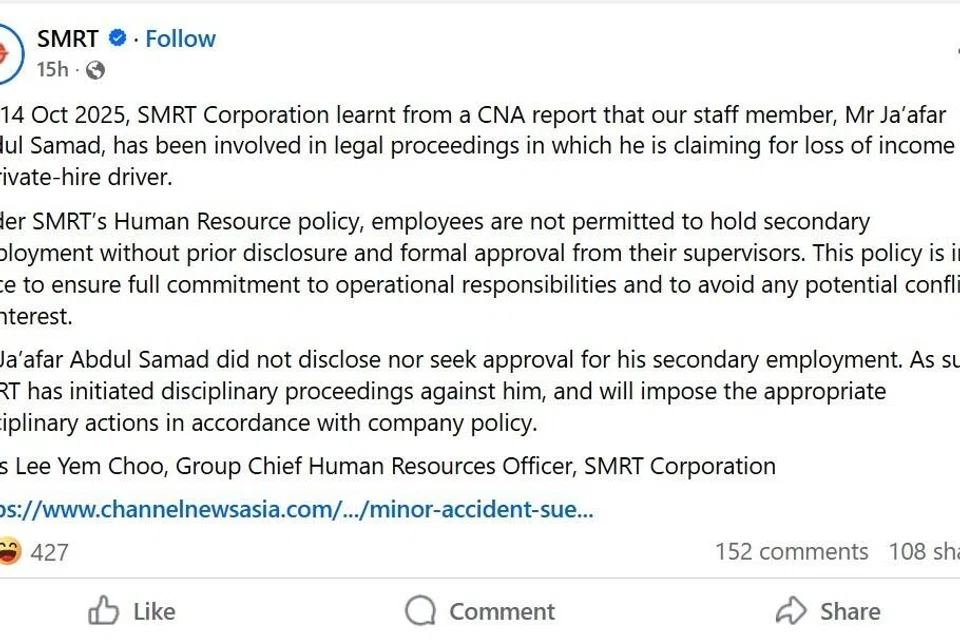This screenshot has height=640, width=960.
Task: Open the 15h post timestamp
Action: click(52, 70)
